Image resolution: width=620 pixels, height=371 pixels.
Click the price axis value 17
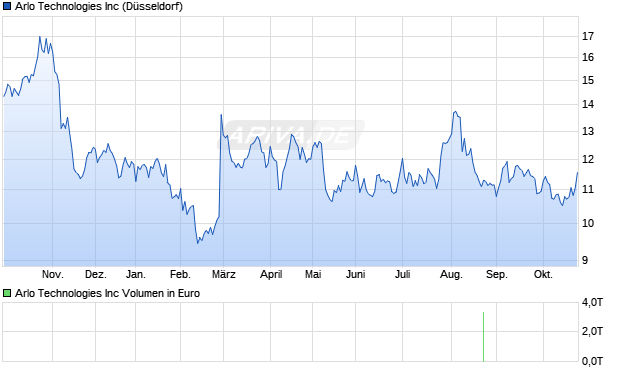coord(588,36)
